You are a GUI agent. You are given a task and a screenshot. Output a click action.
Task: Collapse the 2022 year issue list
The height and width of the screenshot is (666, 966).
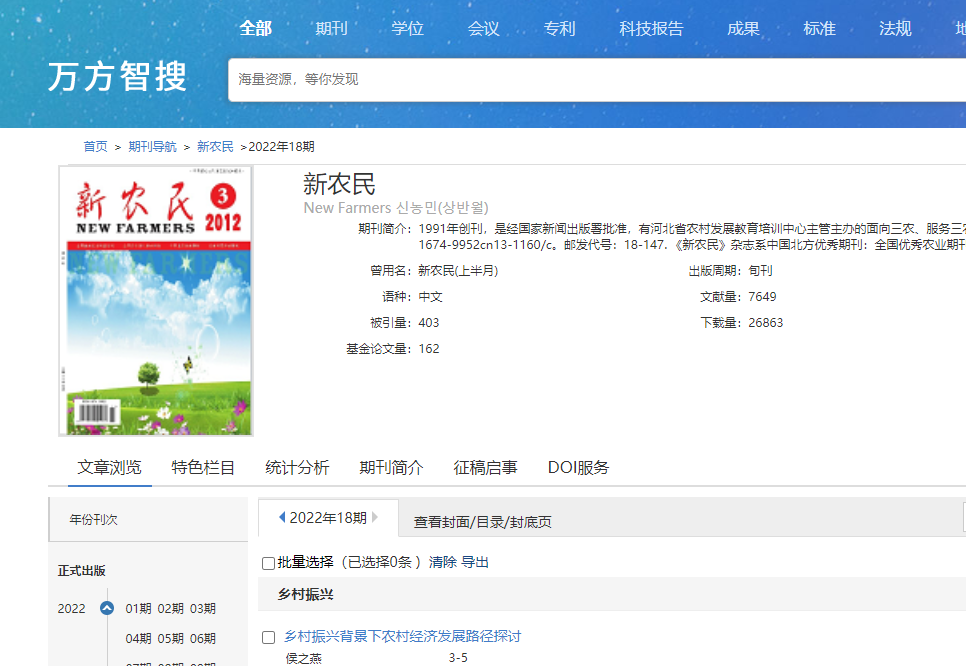pyautogui.click(x=107, y=608)
